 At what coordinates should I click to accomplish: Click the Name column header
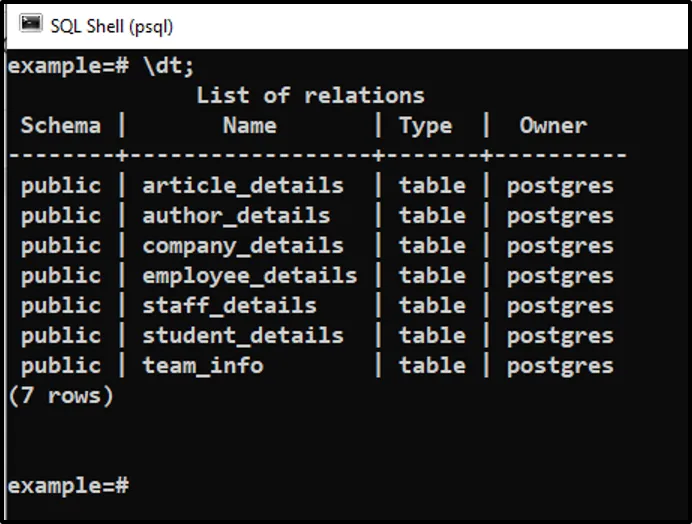coord(249,126)
